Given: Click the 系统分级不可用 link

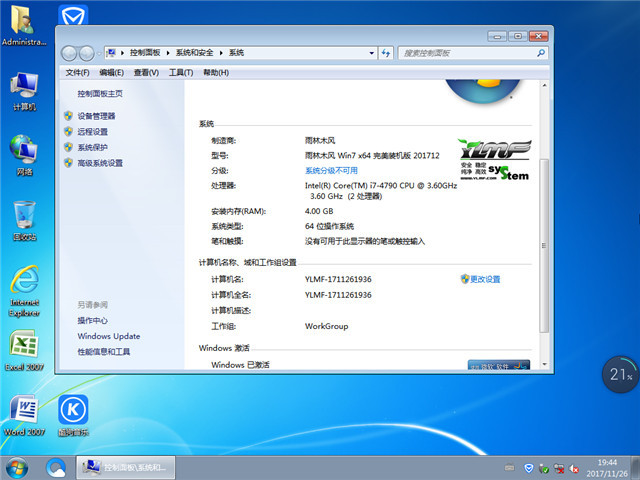Looking at the screenshot, I should pos(331,171).
